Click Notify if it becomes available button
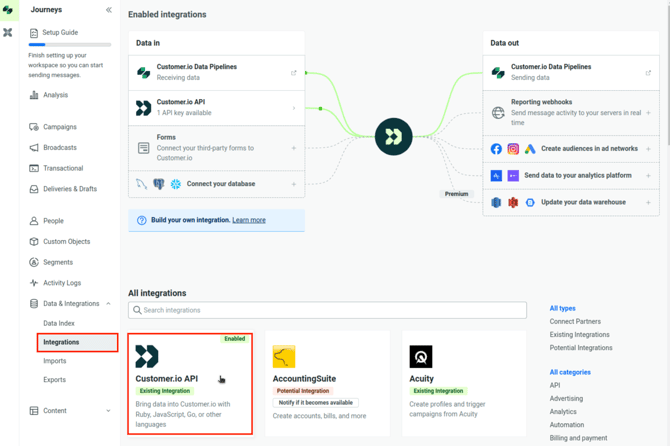Screen dimensions: 670x446 315,403
